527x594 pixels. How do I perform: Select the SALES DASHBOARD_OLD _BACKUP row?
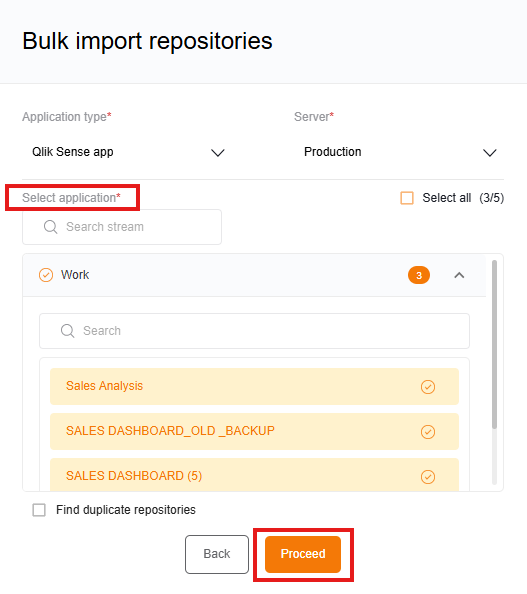tap(254, 431)
